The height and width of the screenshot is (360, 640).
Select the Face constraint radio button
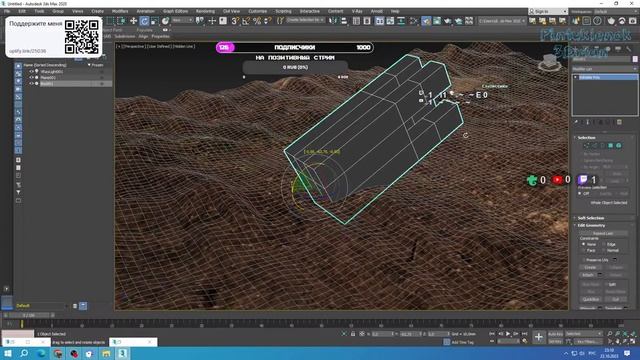(583, 250)
